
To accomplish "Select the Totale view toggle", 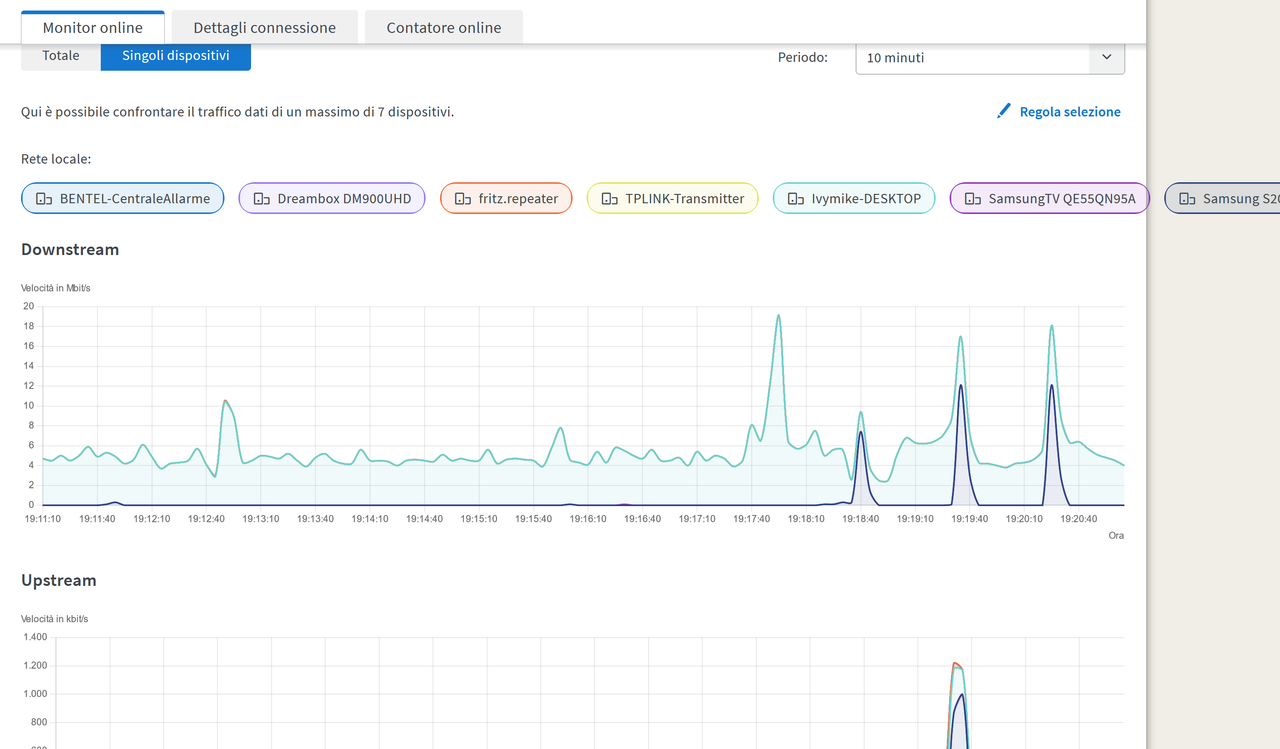I will point(61,56).
